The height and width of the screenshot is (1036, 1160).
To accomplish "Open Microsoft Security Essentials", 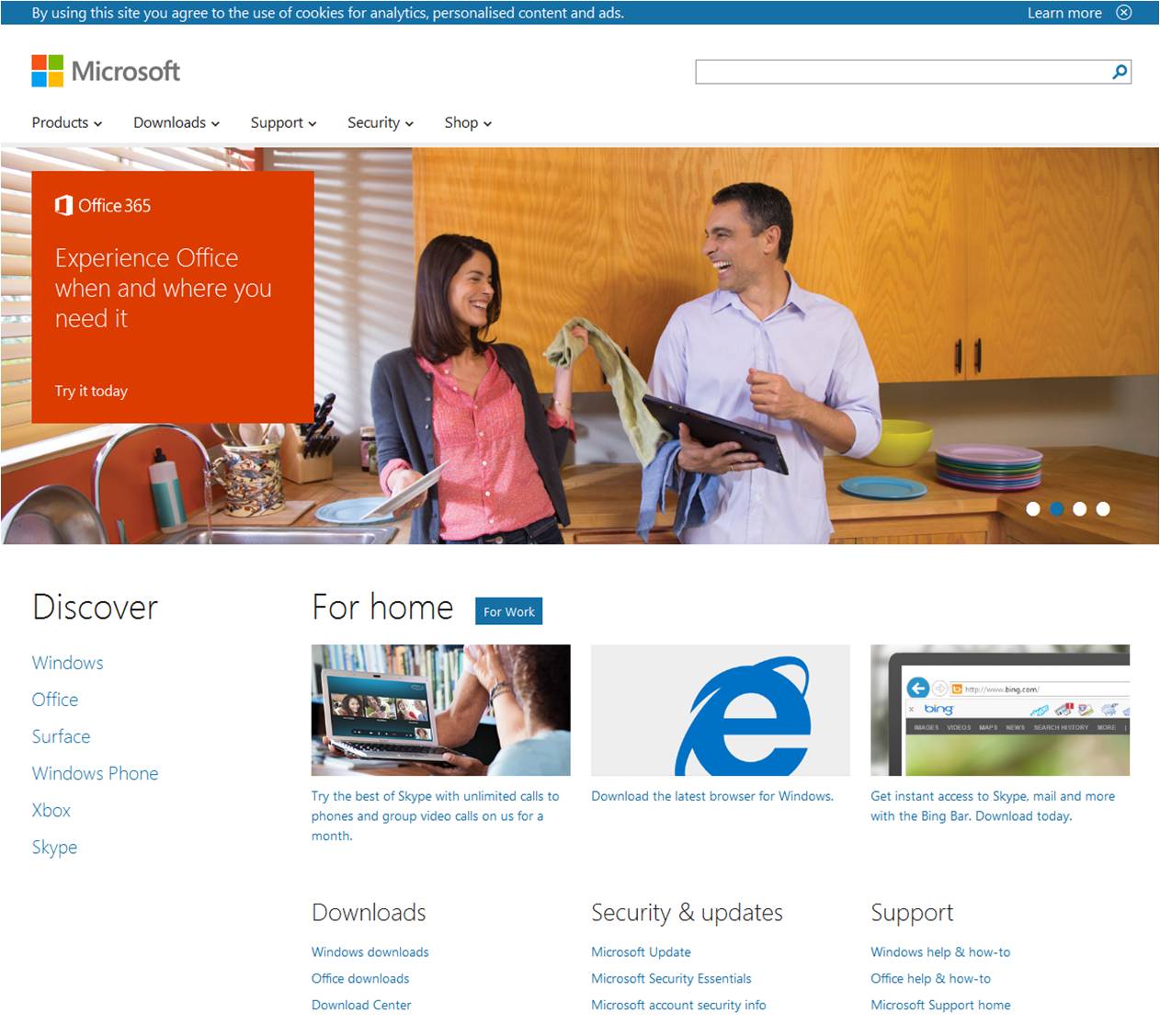I will coord(671,979).
